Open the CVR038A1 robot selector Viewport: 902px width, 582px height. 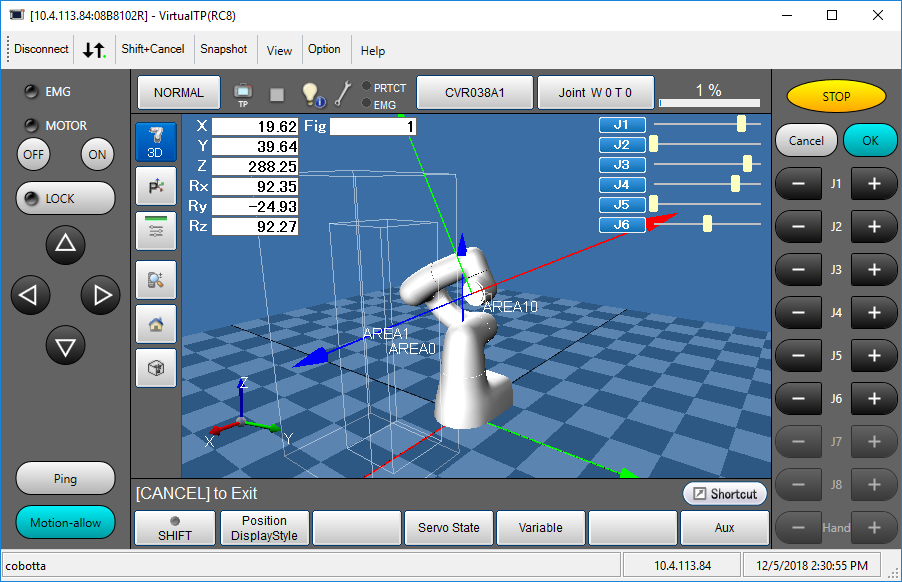[x=474, y=92]
